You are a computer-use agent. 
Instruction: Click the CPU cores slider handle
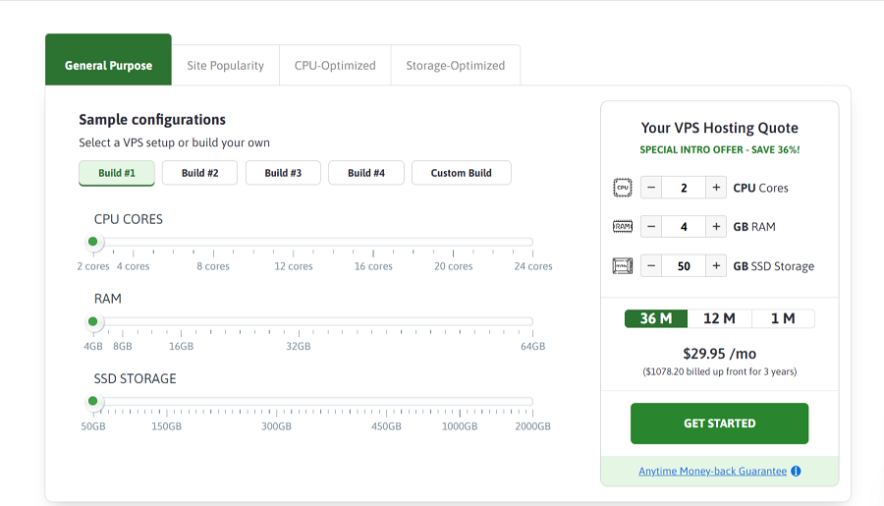tap(93, 242)
